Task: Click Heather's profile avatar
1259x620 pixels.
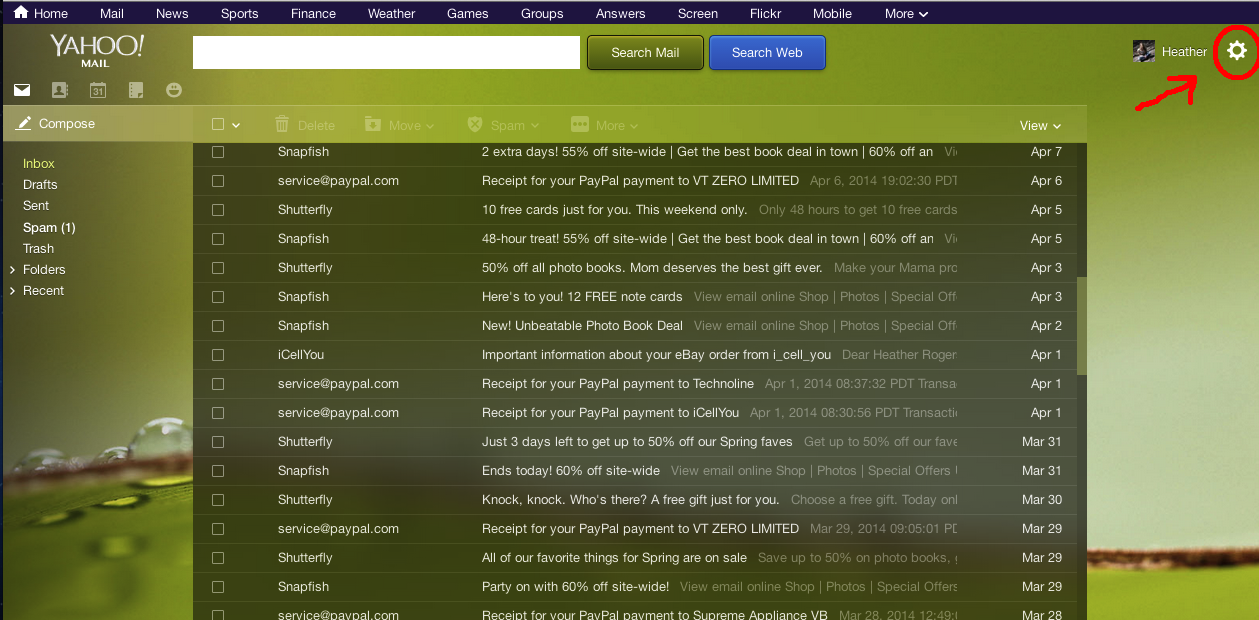Action: click(1144, 51)
